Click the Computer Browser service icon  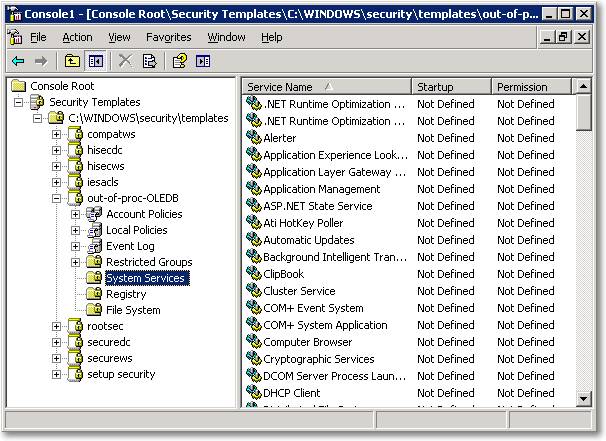(254, 341)
